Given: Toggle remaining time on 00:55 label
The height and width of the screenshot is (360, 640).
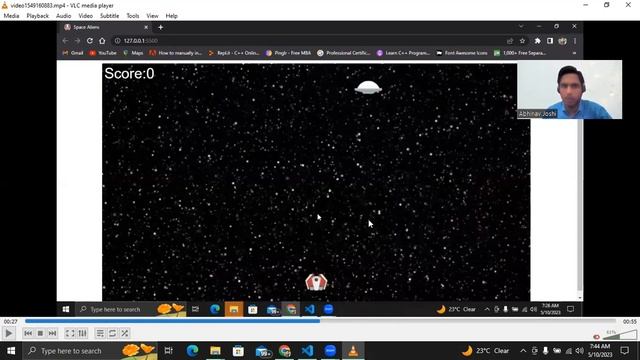Looking at the screenshot, I should [629, 322].
